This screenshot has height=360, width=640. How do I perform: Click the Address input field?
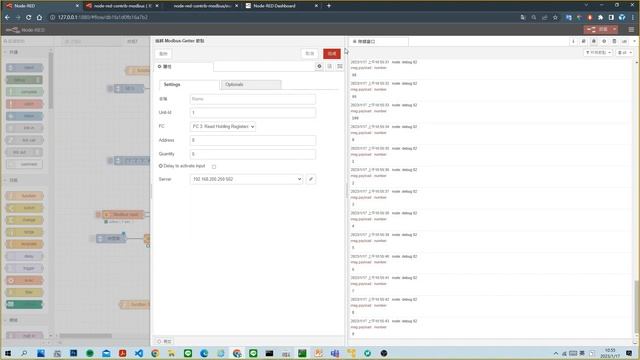[x=253, y=140]
